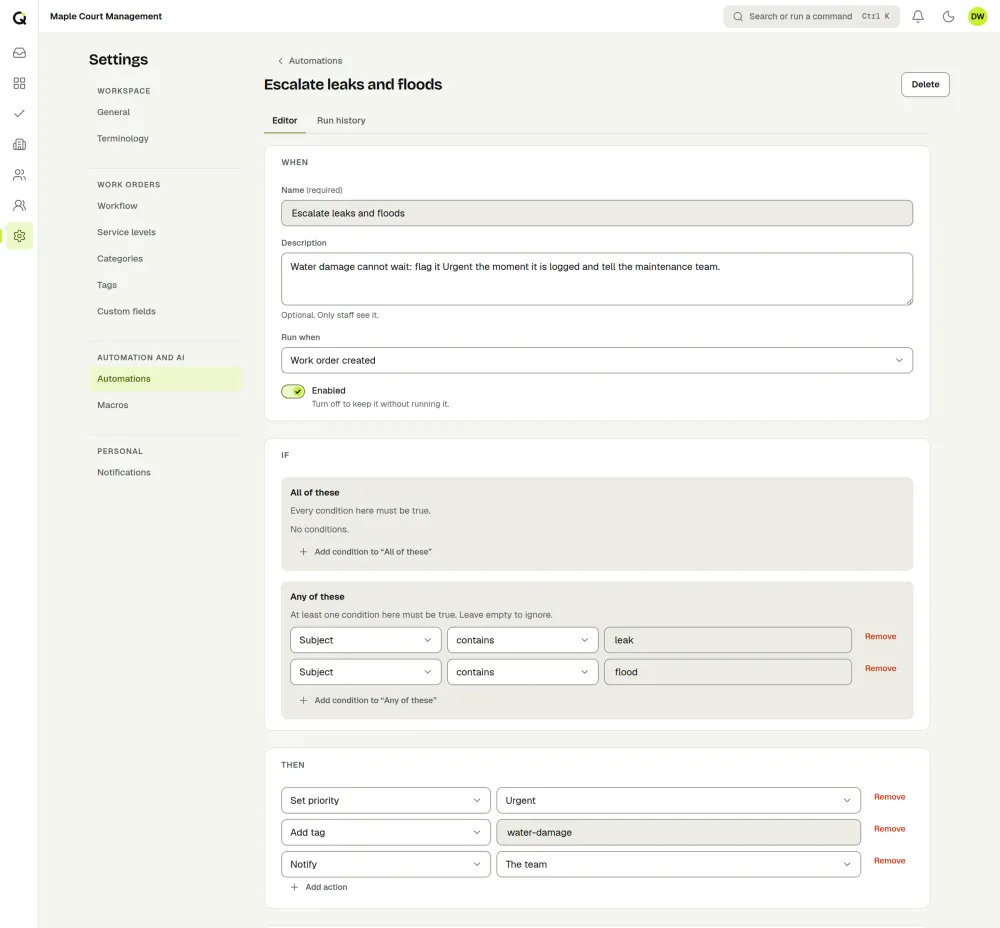Focus the Search or run a command box

click(x=811, y=17)
